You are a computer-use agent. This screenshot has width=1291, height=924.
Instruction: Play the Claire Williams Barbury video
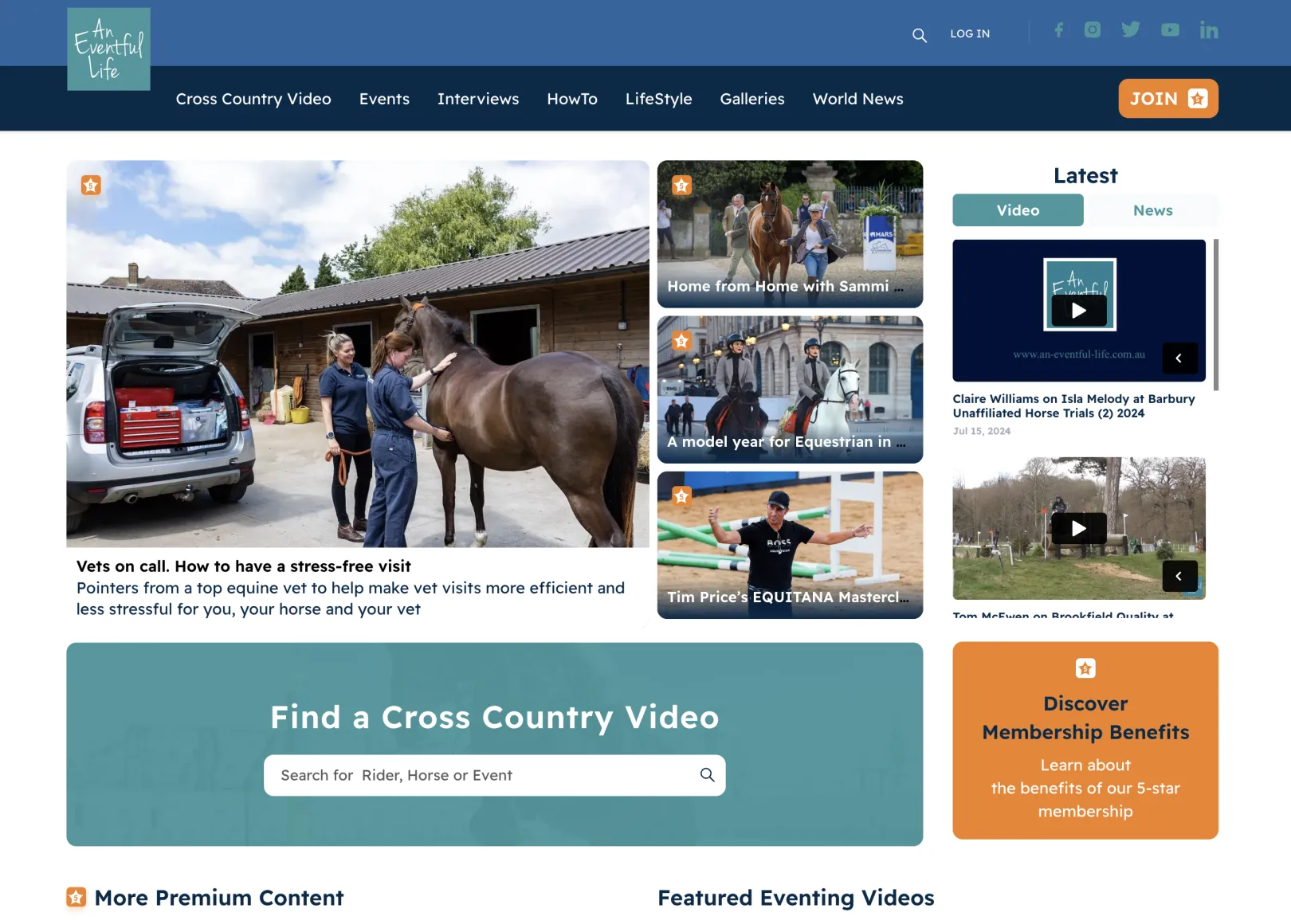click(x=1078, y=311)
